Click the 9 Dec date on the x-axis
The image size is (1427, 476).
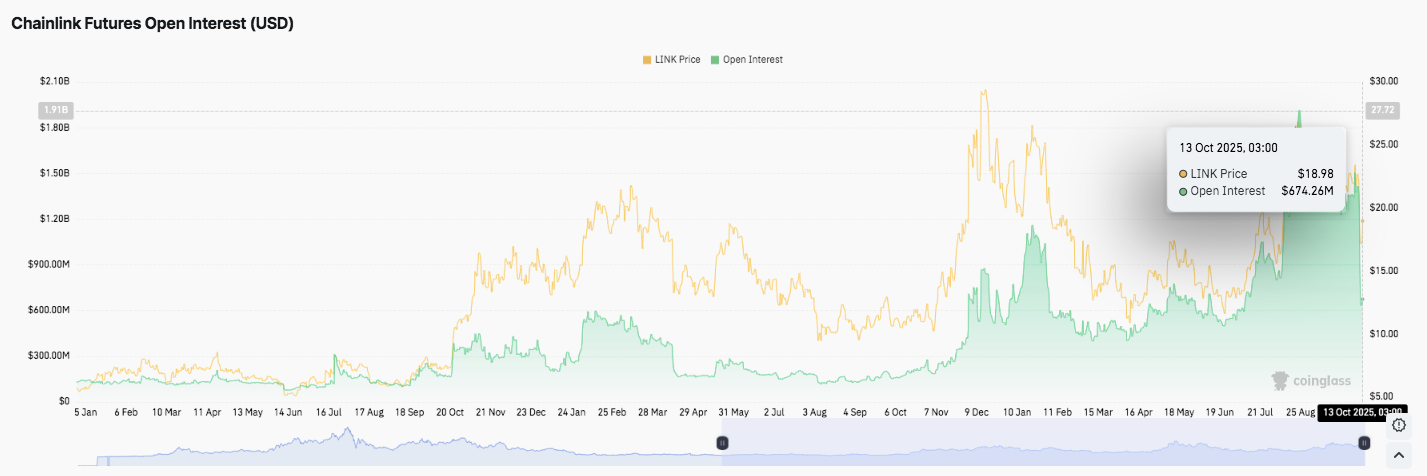(977, 411)
